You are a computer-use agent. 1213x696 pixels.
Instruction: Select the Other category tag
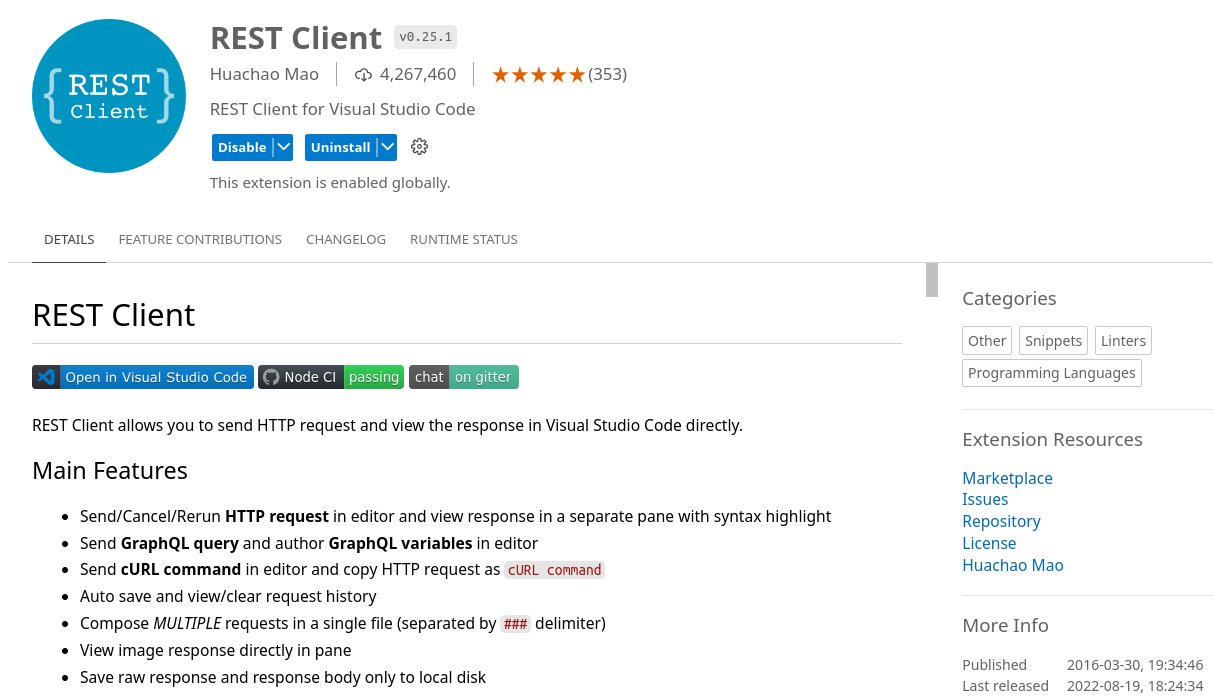coord(987,341)
